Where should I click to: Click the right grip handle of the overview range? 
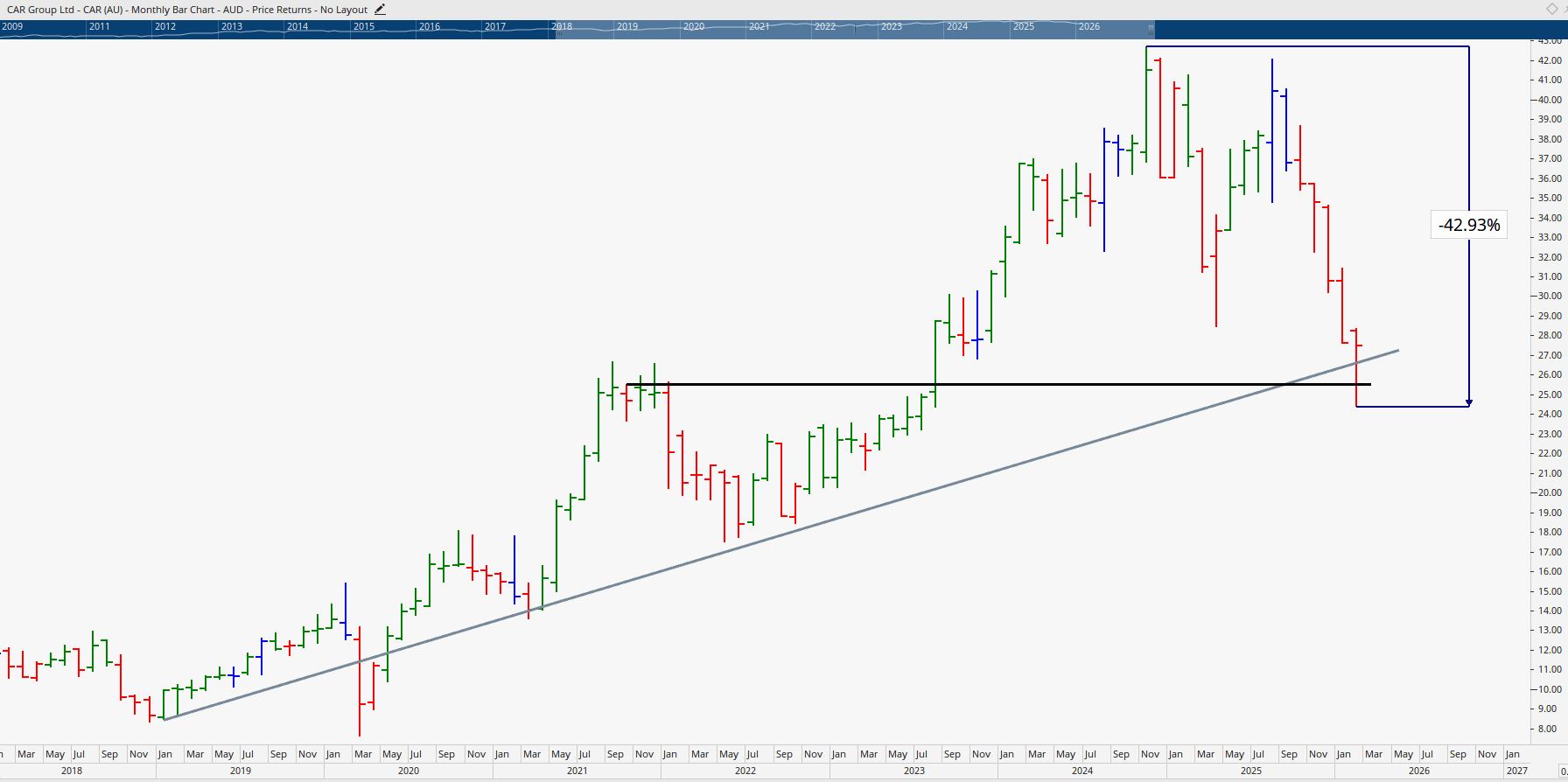click(x=1151, y=27)
